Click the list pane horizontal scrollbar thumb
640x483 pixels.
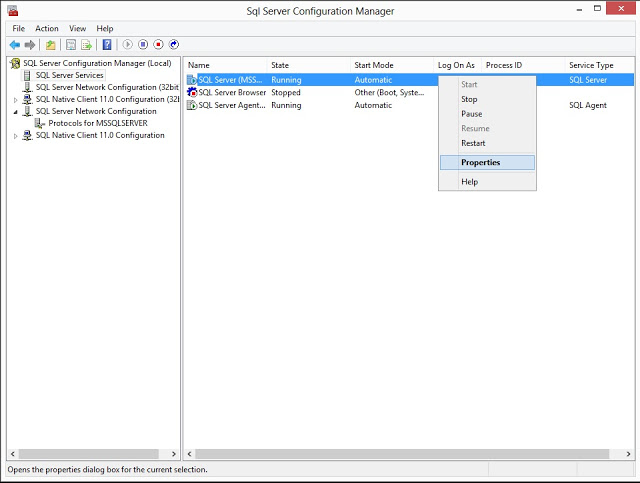tap(402, 454)
